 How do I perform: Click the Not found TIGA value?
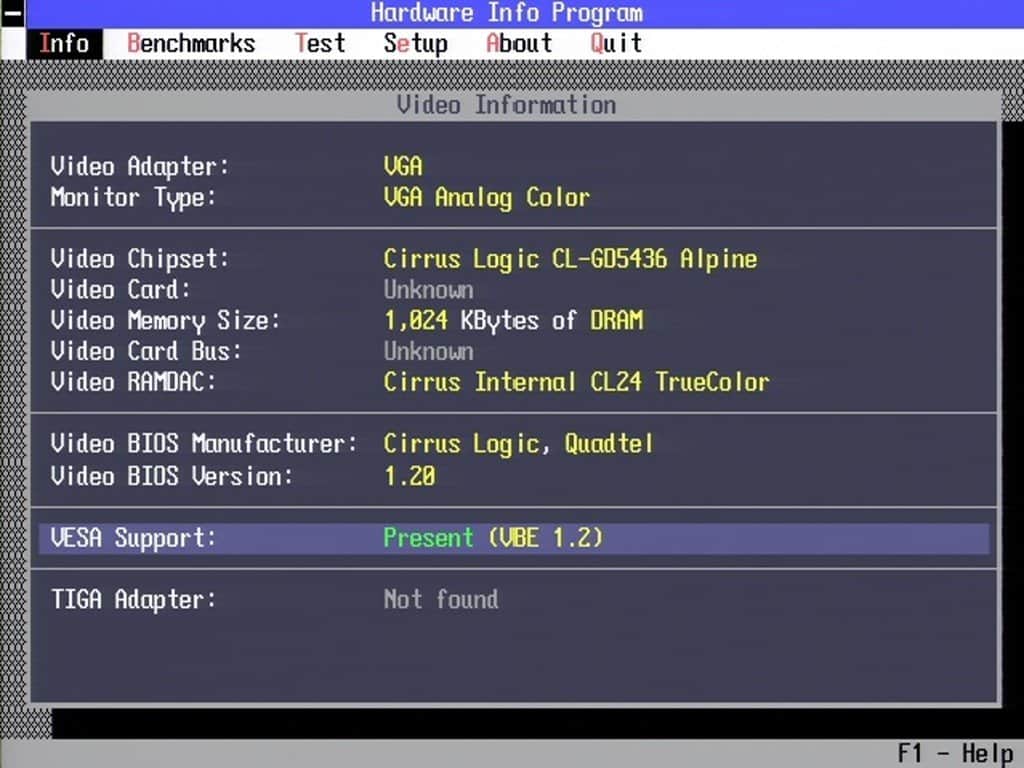[441, 600]
